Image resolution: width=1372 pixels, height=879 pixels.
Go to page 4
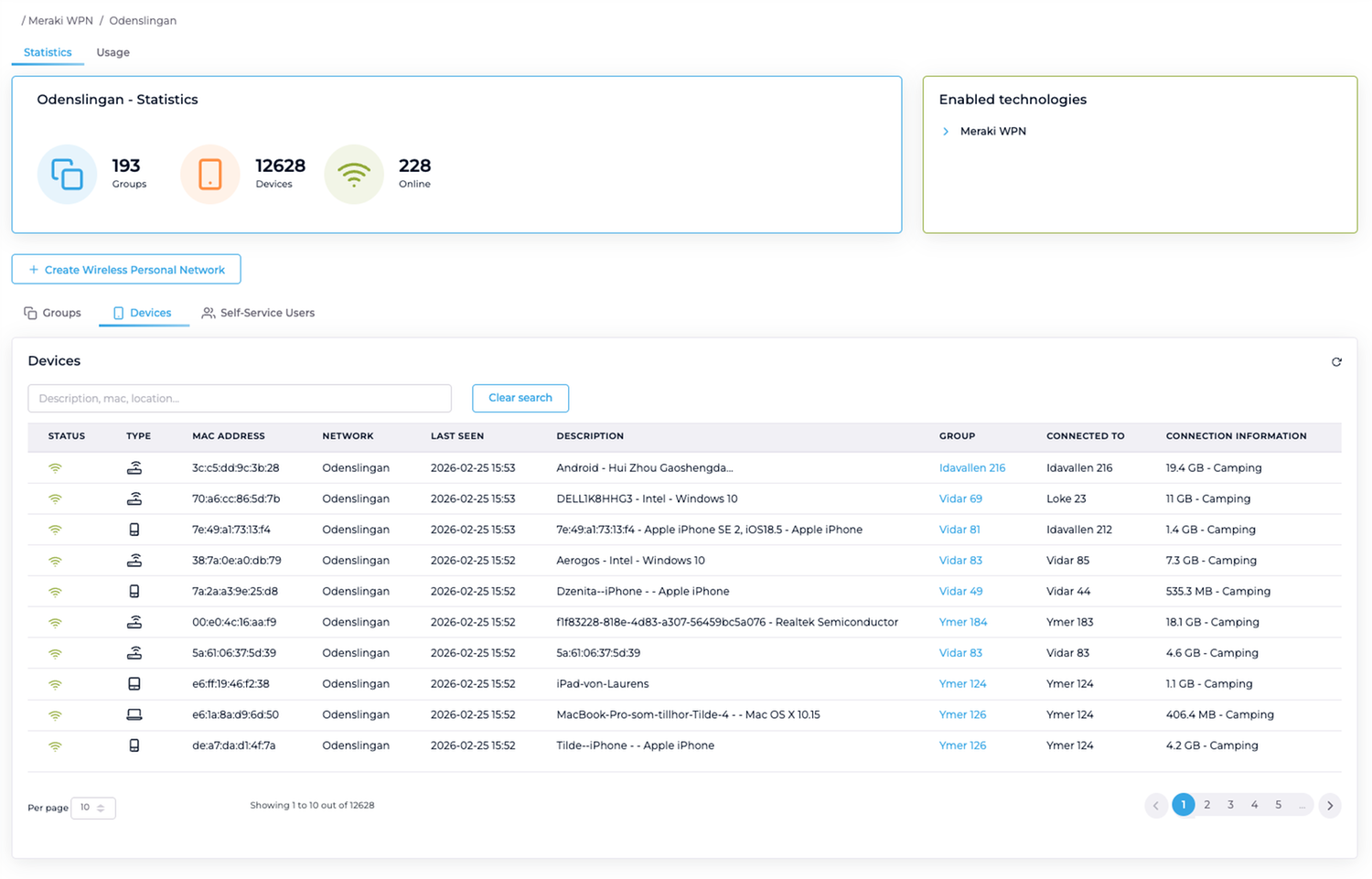[x=1255, y=805]
